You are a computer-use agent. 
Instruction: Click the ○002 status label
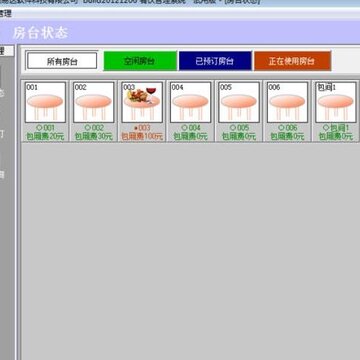click(94, 128)
